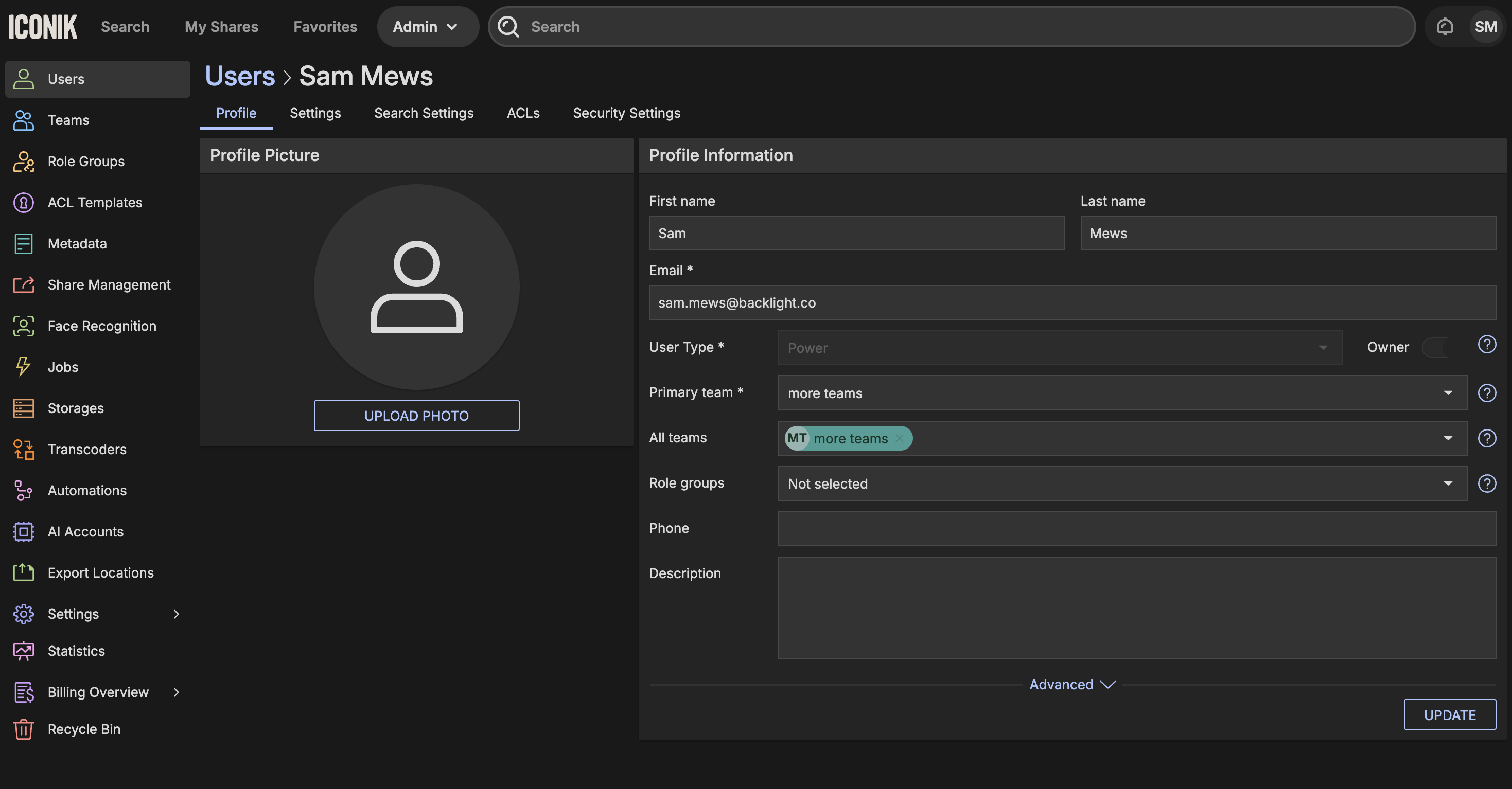Open the Primary team dropdown

pos(1121,393)
